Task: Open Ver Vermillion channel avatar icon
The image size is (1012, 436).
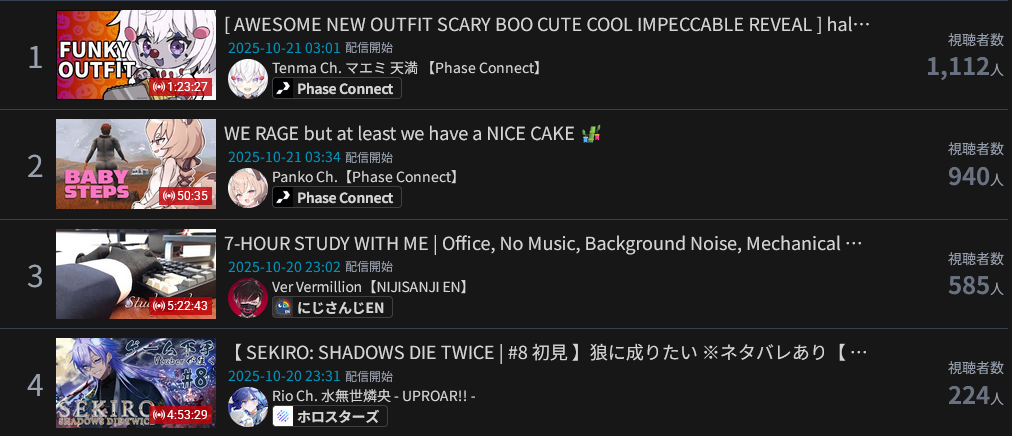Action: click(x=248, y=297)
